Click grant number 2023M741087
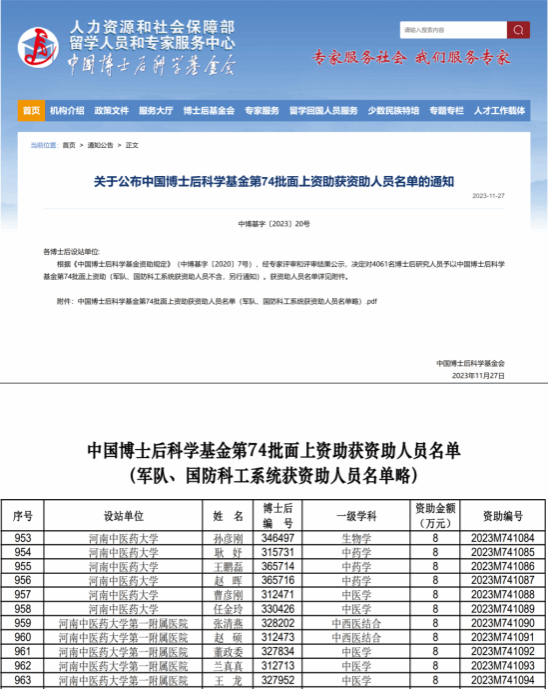This screenshot has width=548, height=690. click(503, 580)
